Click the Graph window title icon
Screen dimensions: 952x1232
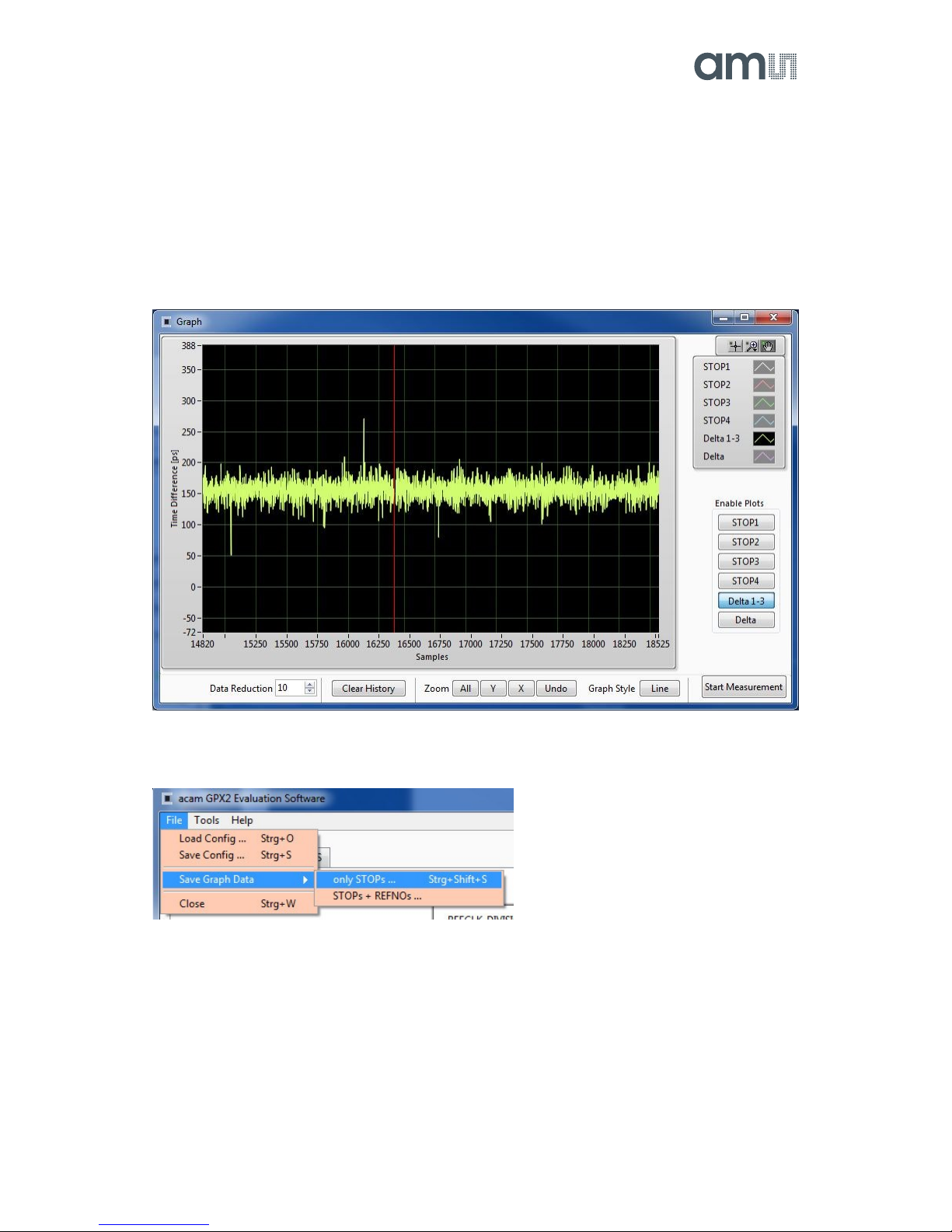(x=167, y=322)
